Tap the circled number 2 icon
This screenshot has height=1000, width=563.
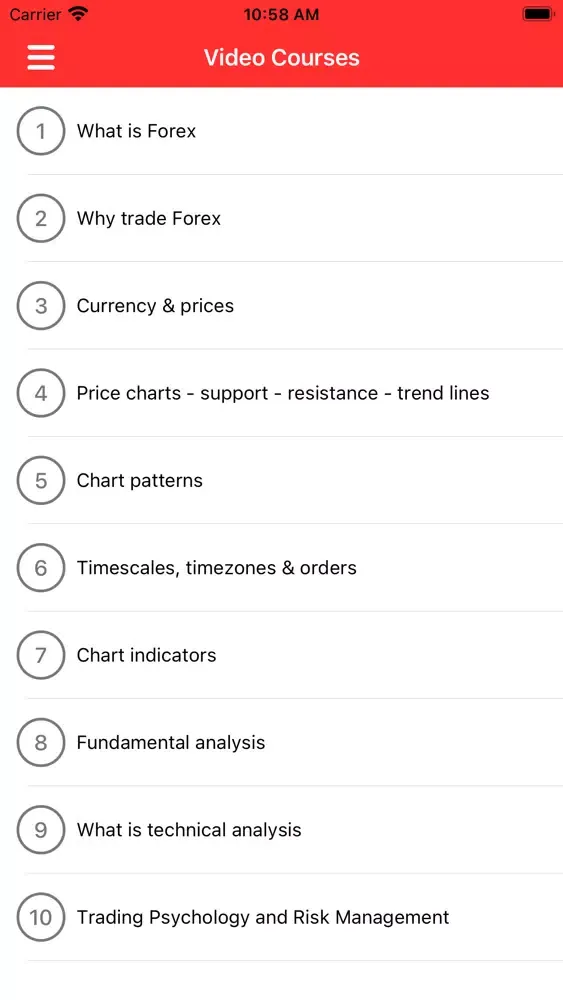[x=41, y=218]
